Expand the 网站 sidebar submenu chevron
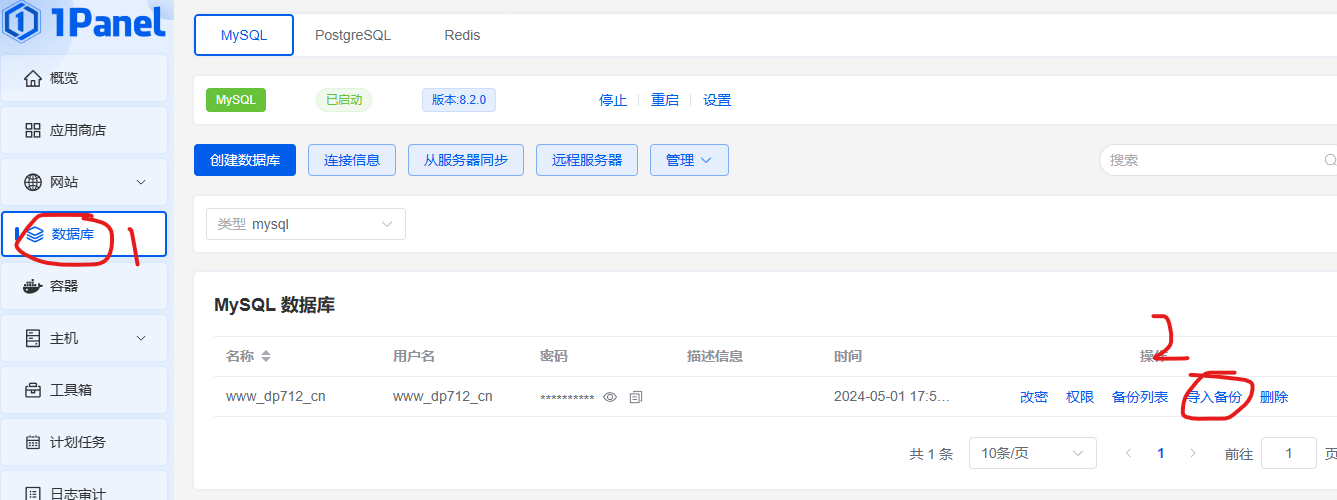 click(x=141, y=182)
